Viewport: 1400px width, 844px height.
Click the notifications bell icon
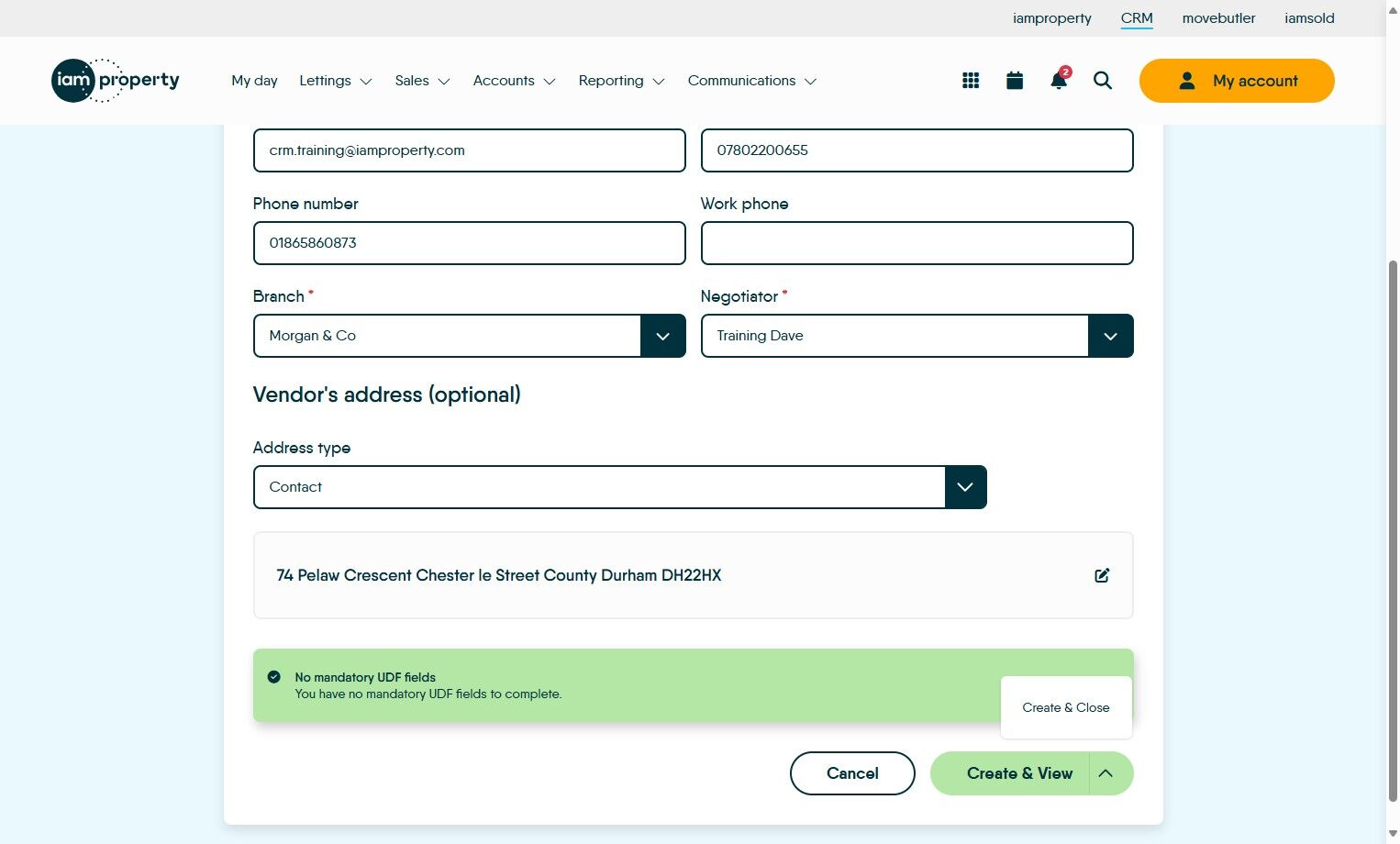1059,81
